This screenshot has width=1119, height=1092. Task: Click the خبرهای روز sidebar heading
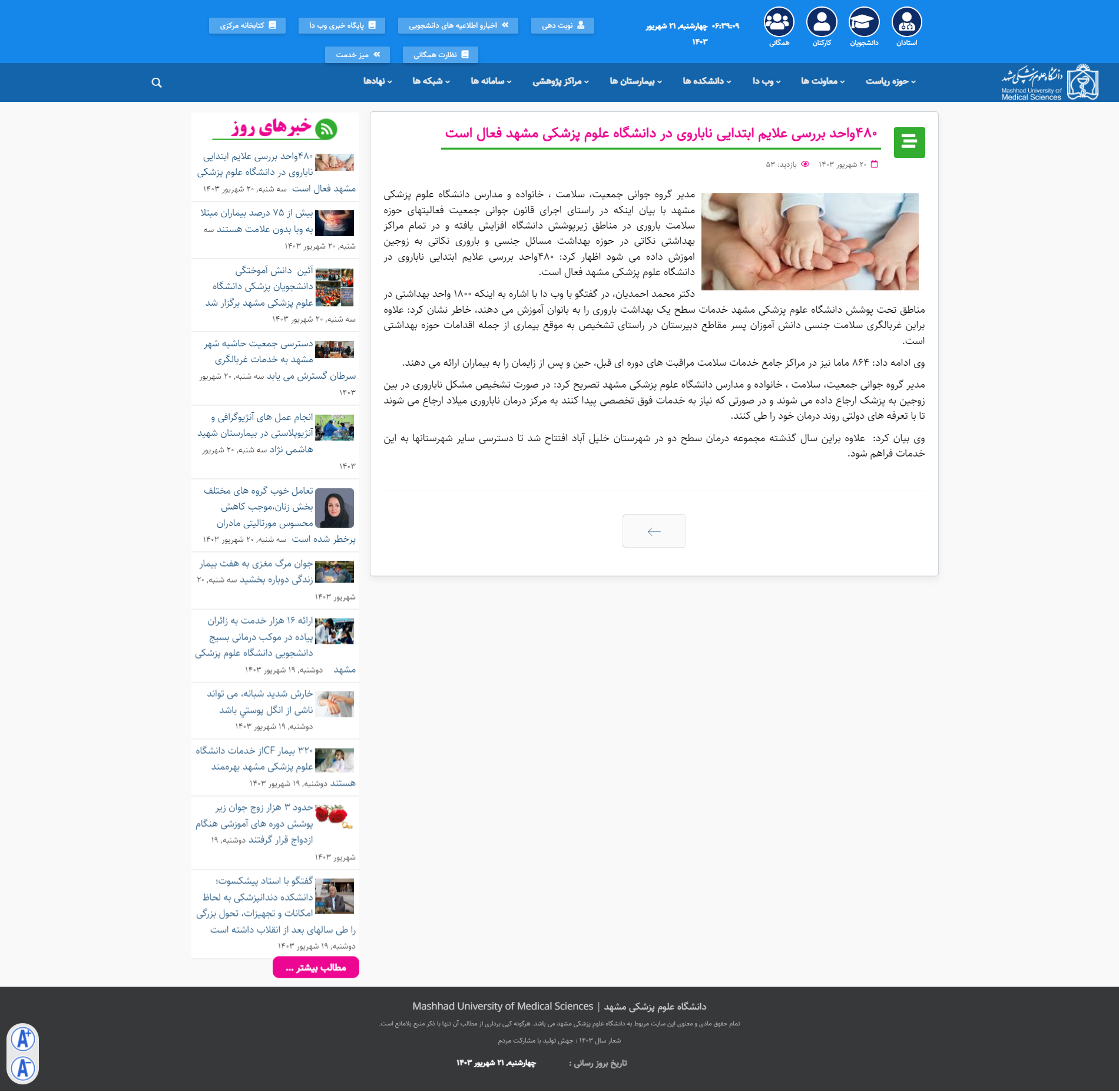pyautogui.click(x=272, y=127)
